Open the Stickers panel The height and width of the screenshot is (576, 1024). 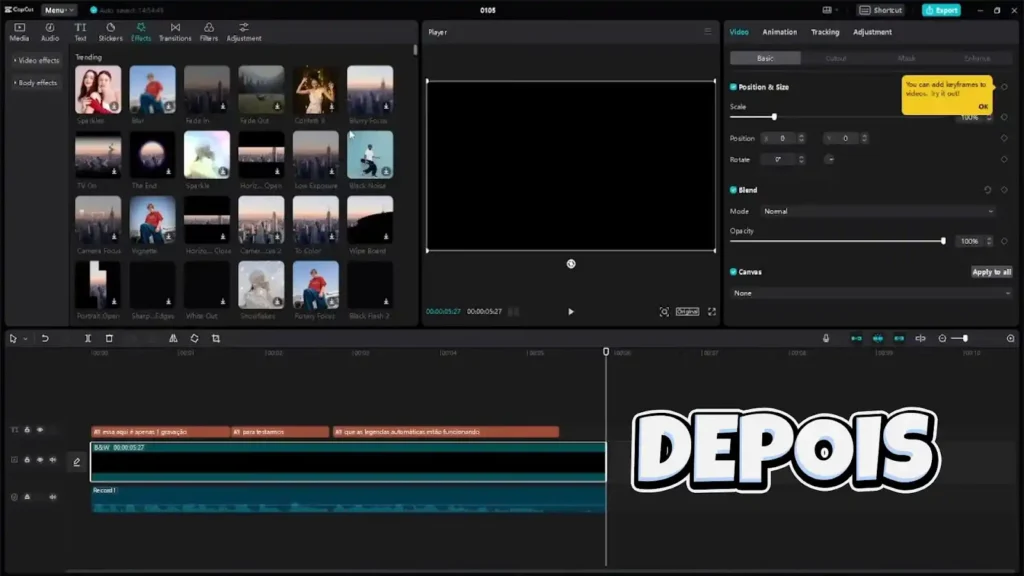110,32
